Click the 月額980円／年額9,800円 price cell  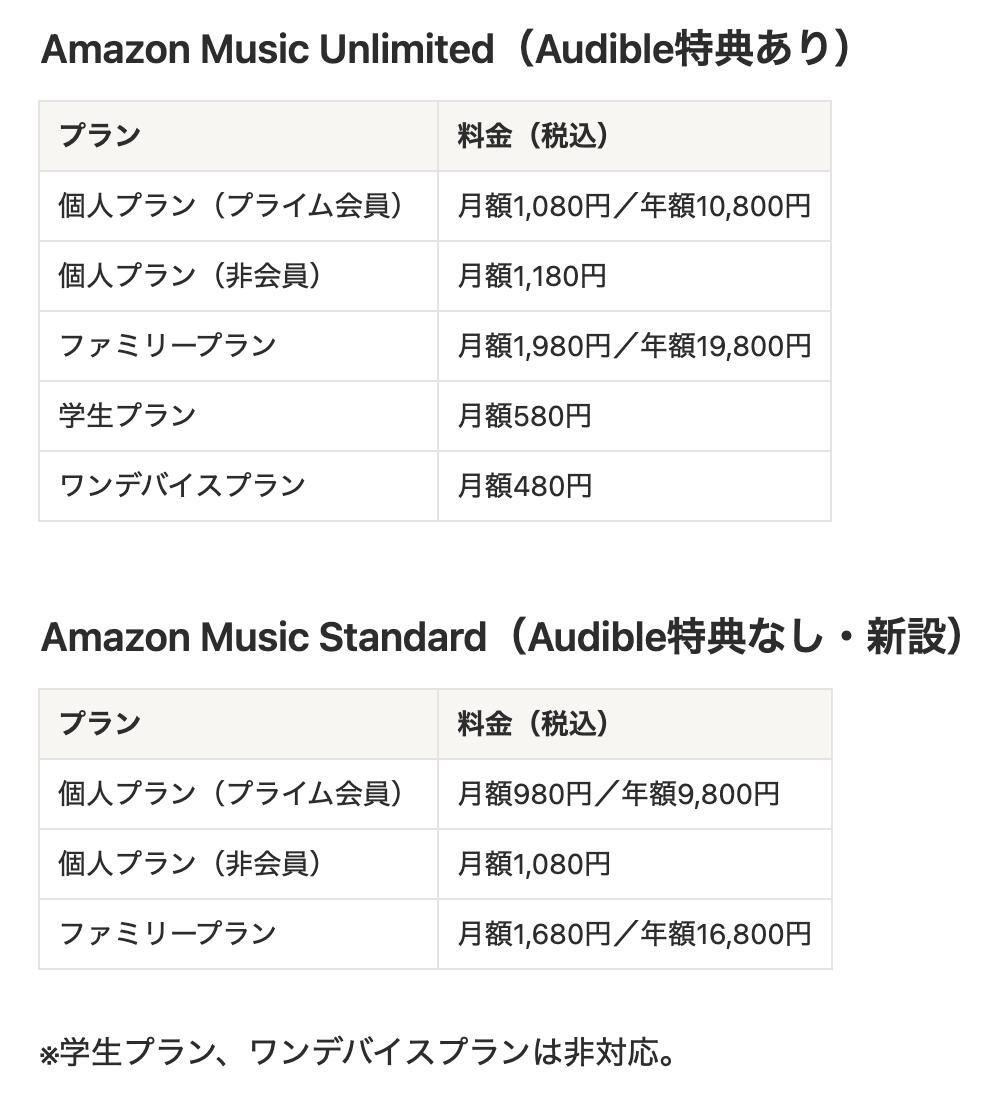(x=618, y=794)
